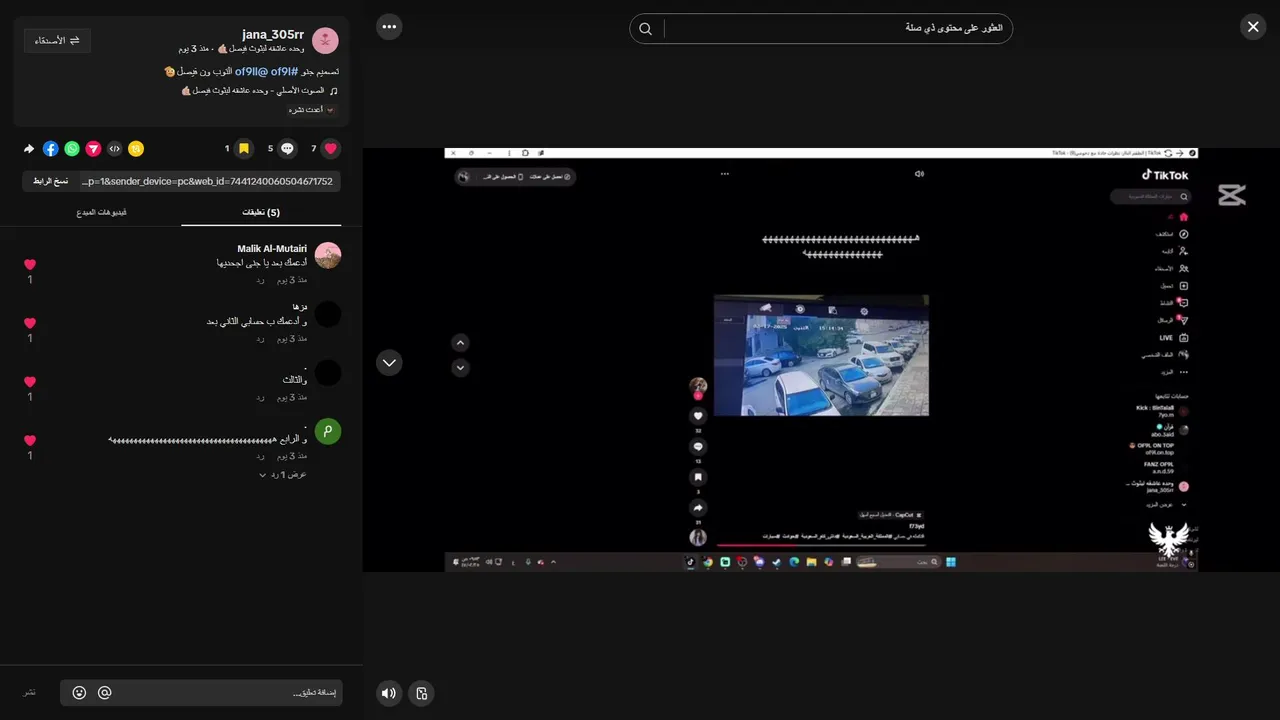Open Malik Al-Mutairi username
The image size is (1280, 720).
click(x=272, y=248)
